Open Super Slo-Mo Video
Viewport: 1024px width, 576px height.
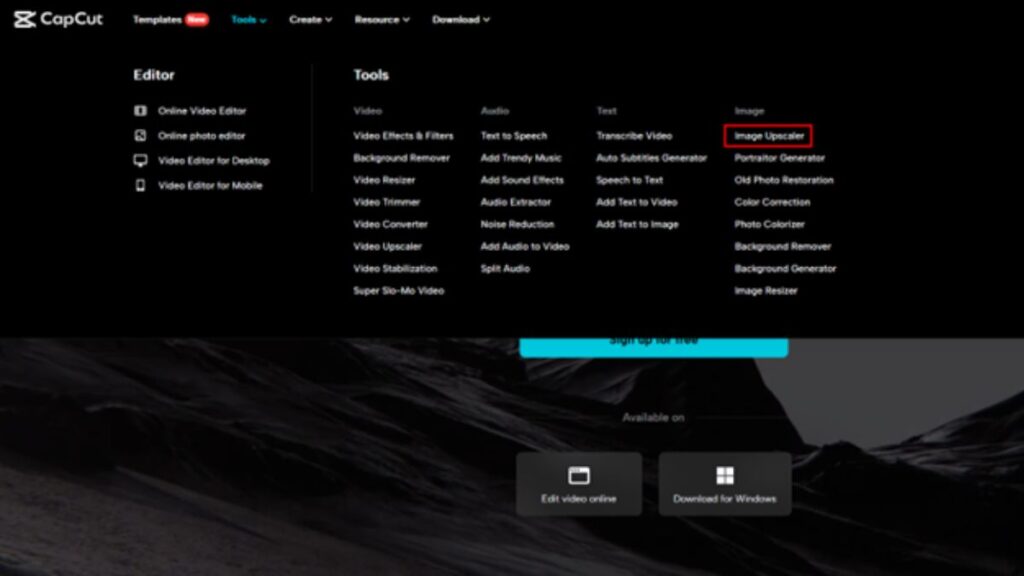coord(398,291)
